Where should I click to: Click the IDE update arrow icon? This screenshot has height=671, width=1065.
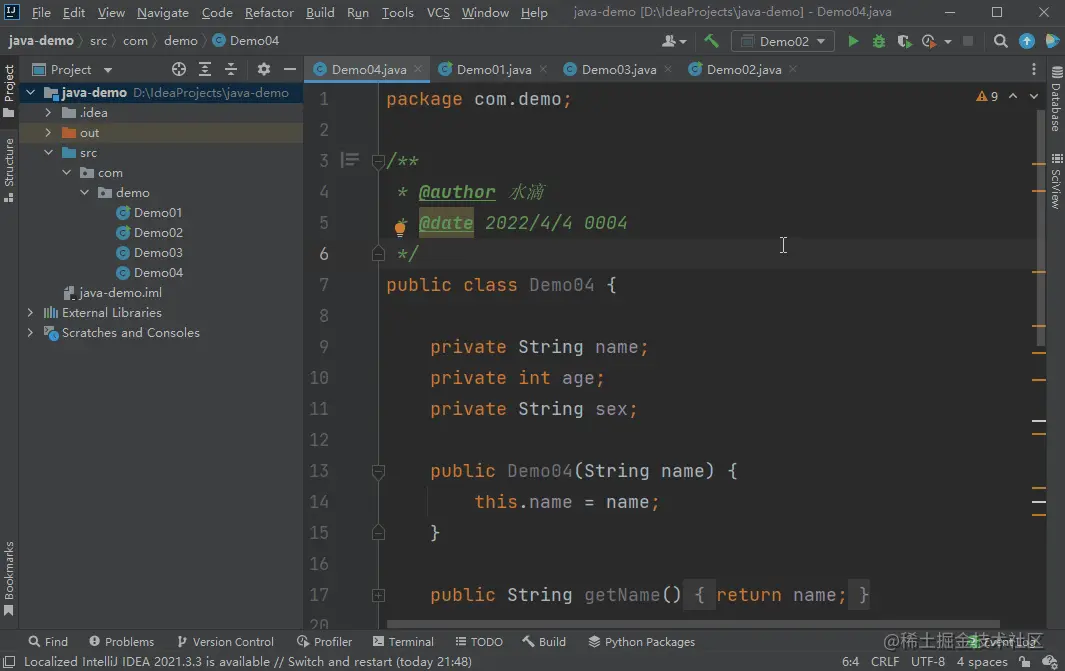click(x=1027, y=41)
